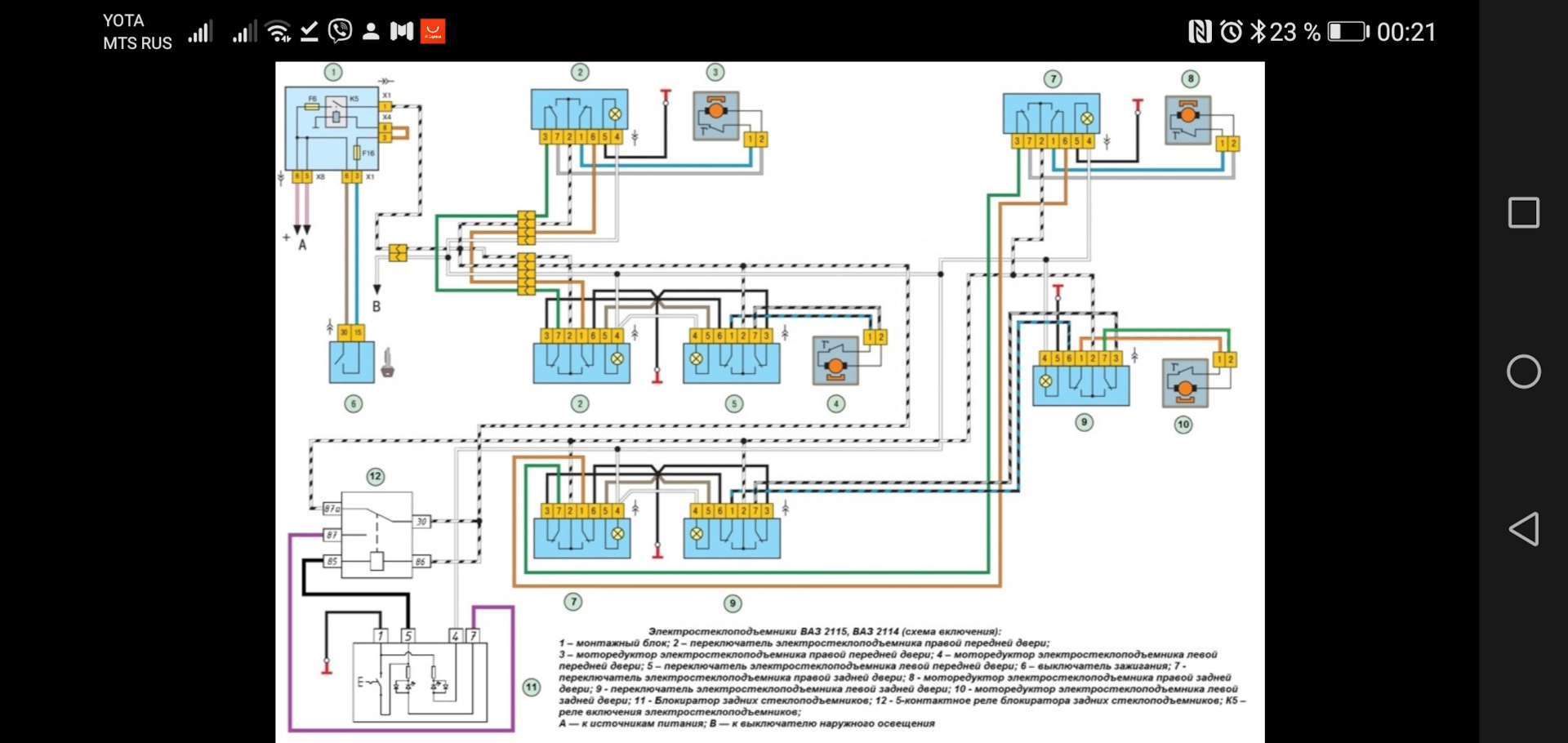Tap the YOTA carrier label

click(123, 20)
